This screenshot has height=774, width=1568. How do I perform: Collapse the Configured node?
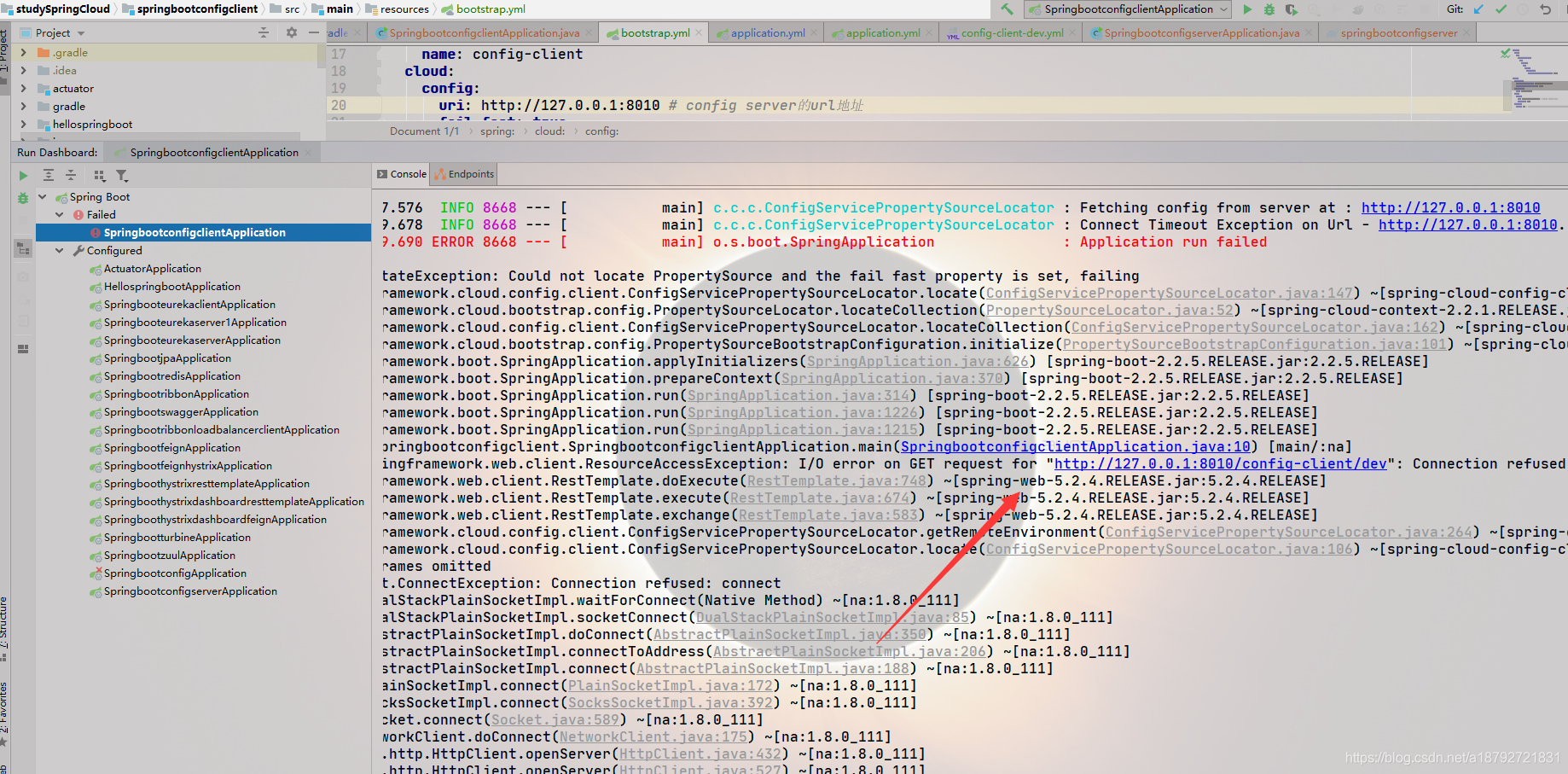tap(59, 251)
